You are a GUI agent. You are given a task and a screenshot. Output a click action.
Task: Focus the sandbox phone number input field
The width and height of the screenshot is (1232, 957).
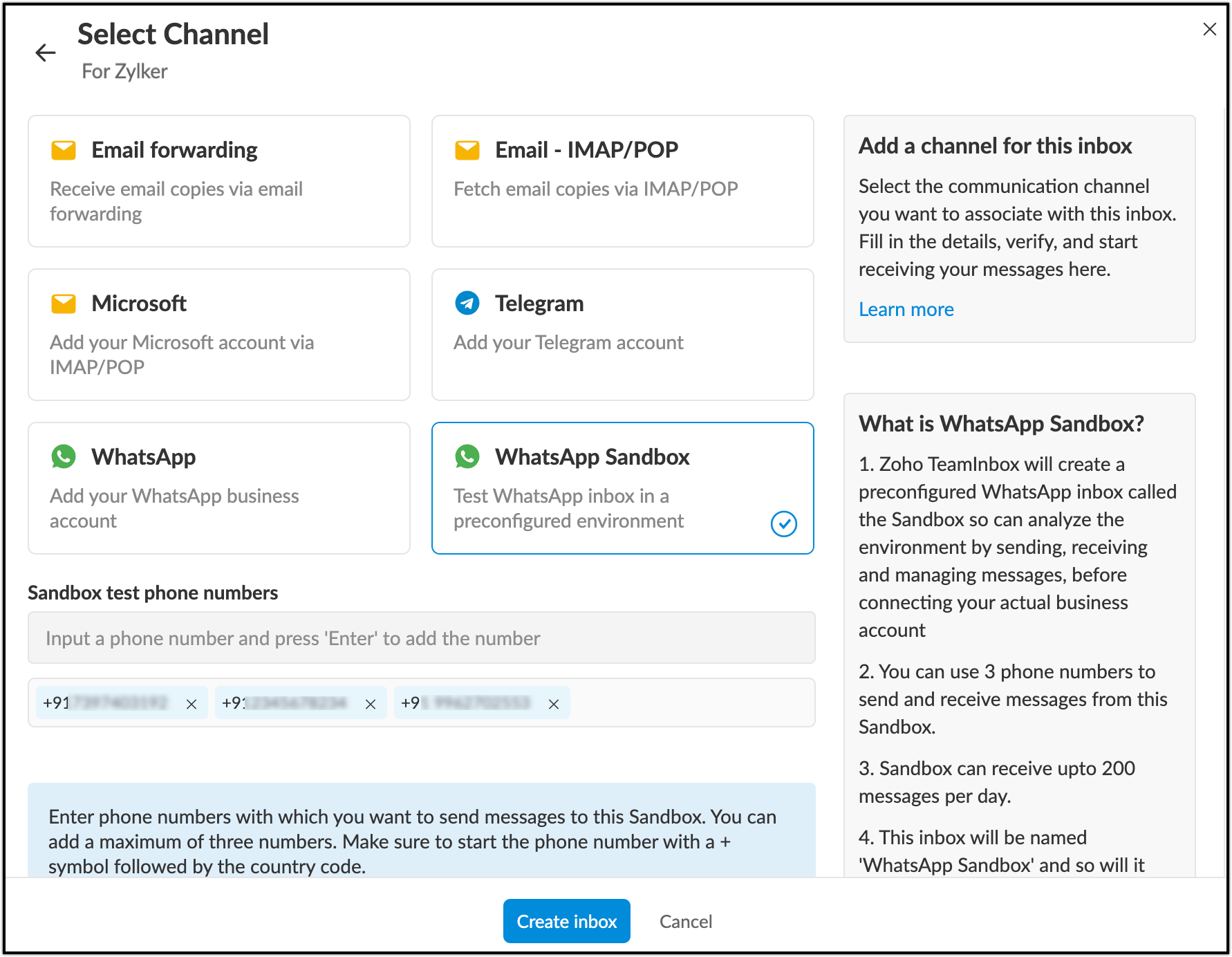(421, 638)
